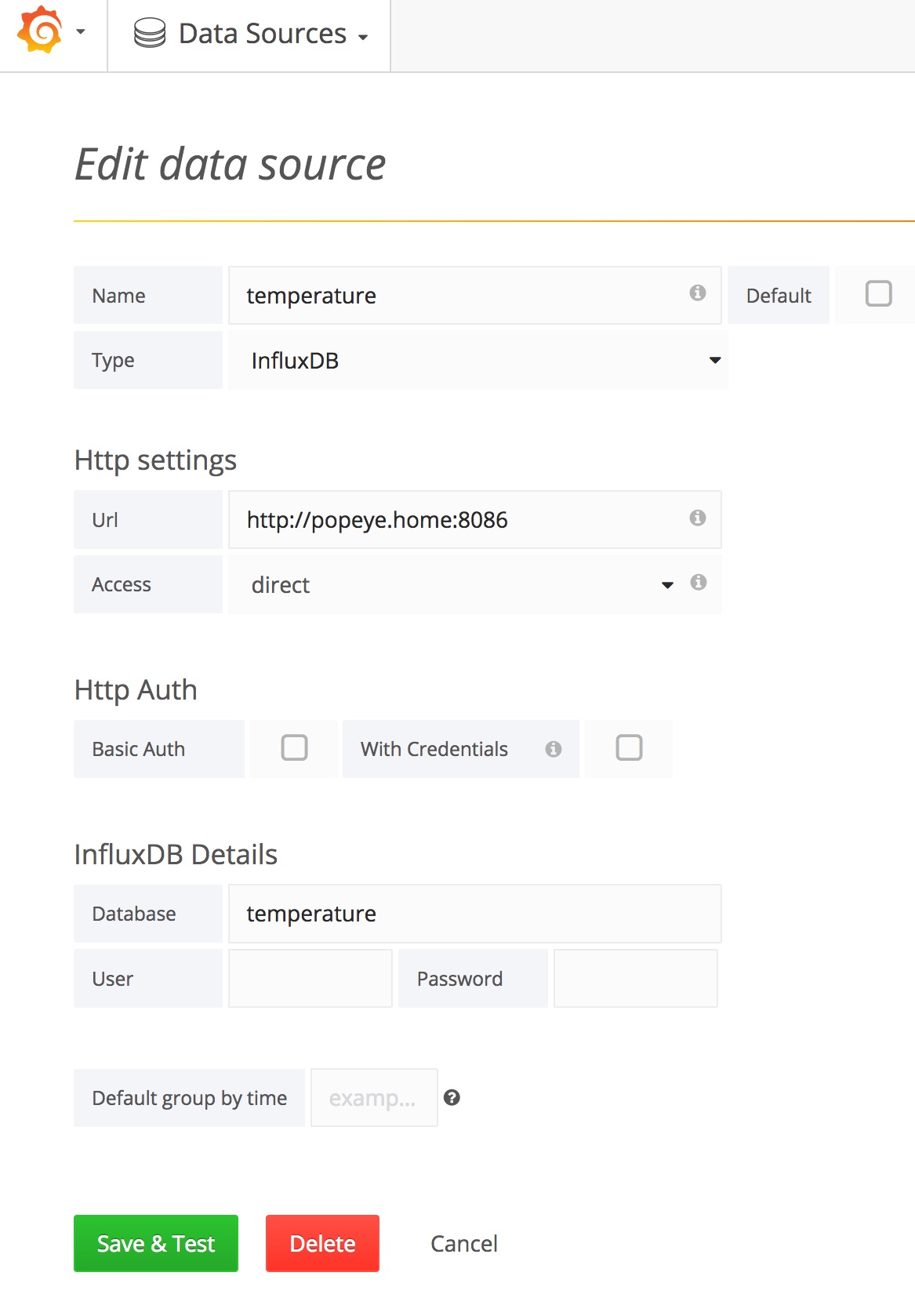Click the Save & Test button
915x1316 pixels.
tap(156, 1243)
